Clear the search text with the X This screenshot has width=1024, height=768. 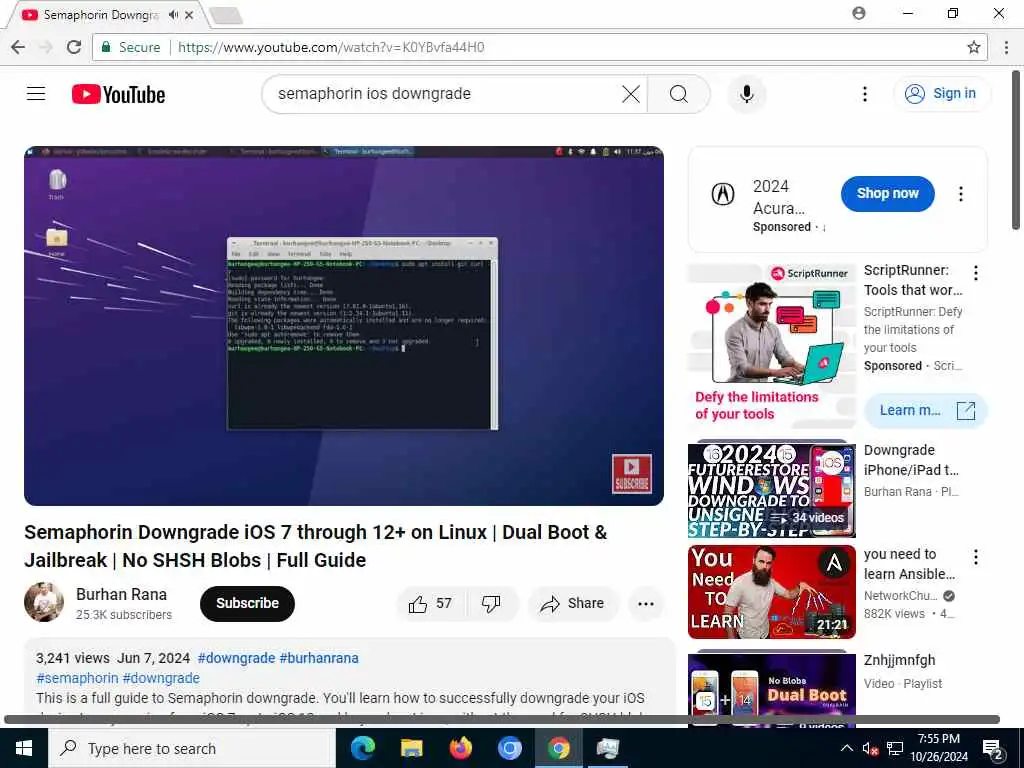(x=631, y=94)
